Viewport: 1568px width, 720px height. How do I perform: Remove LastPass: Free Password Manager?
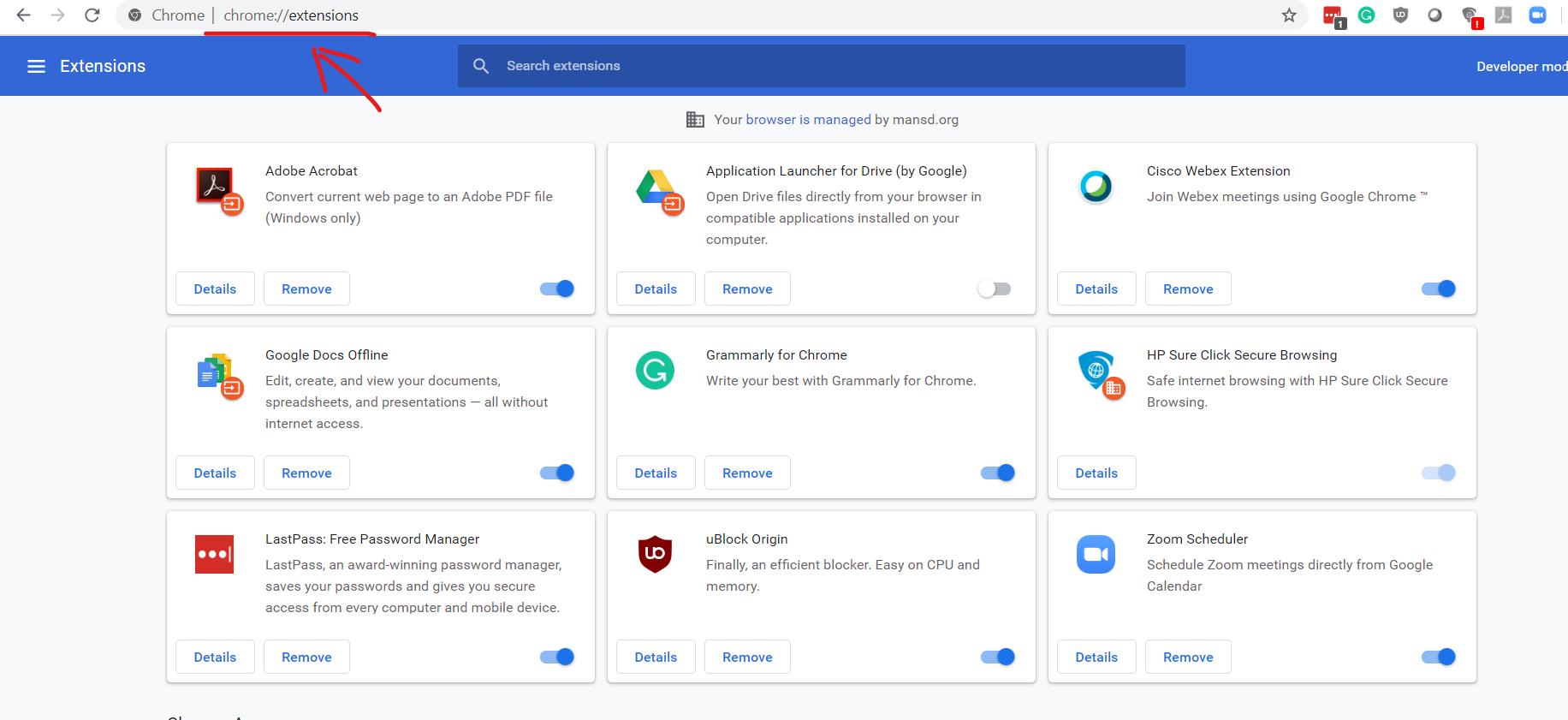306,657
